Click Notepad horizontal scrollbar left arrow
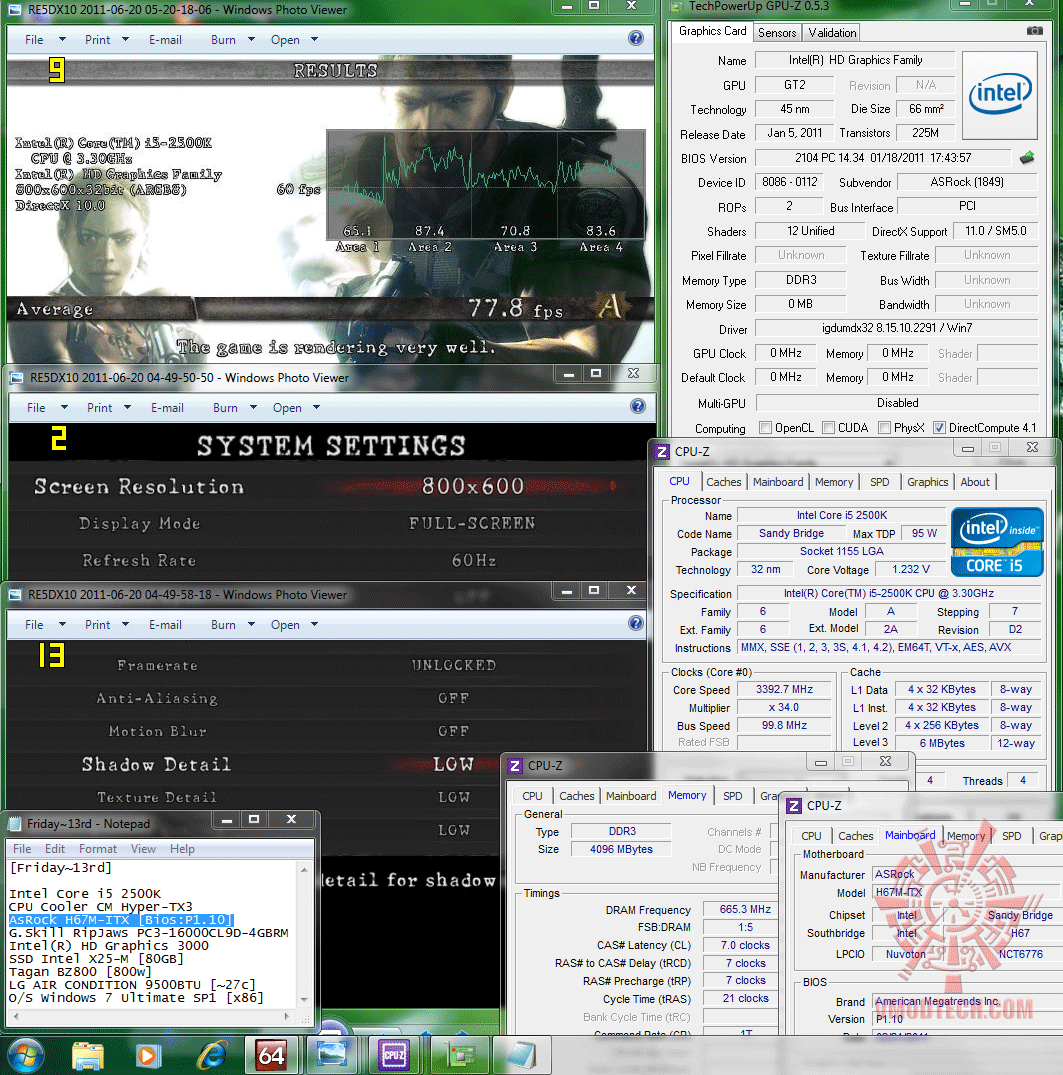The height and width of the screenshot is (1075, 1063). (x=14, y=1016)
